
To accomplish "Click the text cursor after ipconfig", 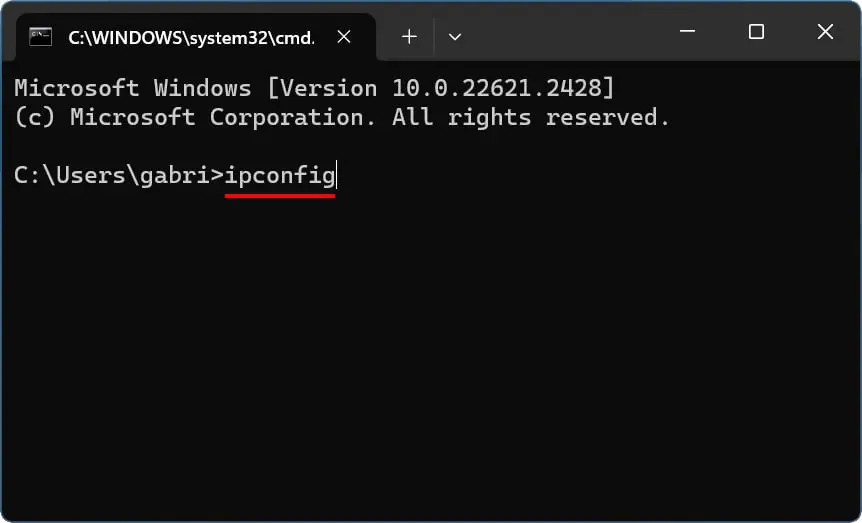I will (336, 175).
